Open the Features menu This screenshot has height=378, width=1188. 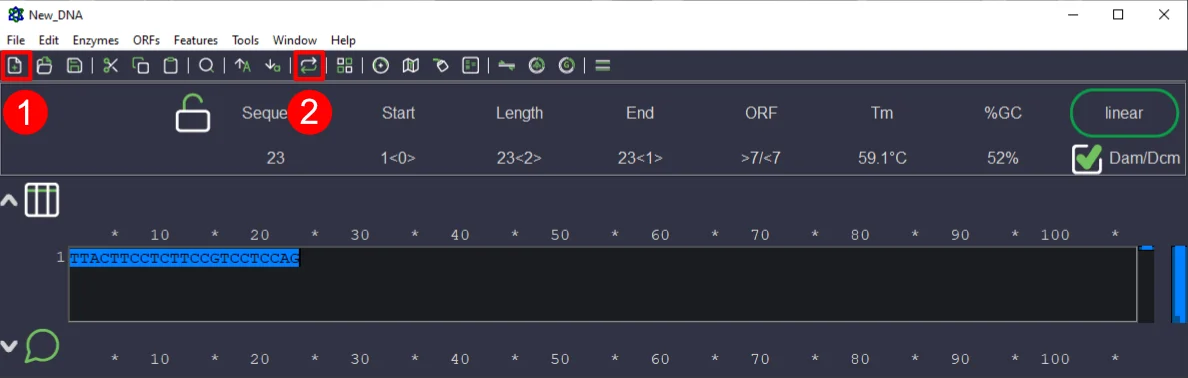tap(195, 40)
